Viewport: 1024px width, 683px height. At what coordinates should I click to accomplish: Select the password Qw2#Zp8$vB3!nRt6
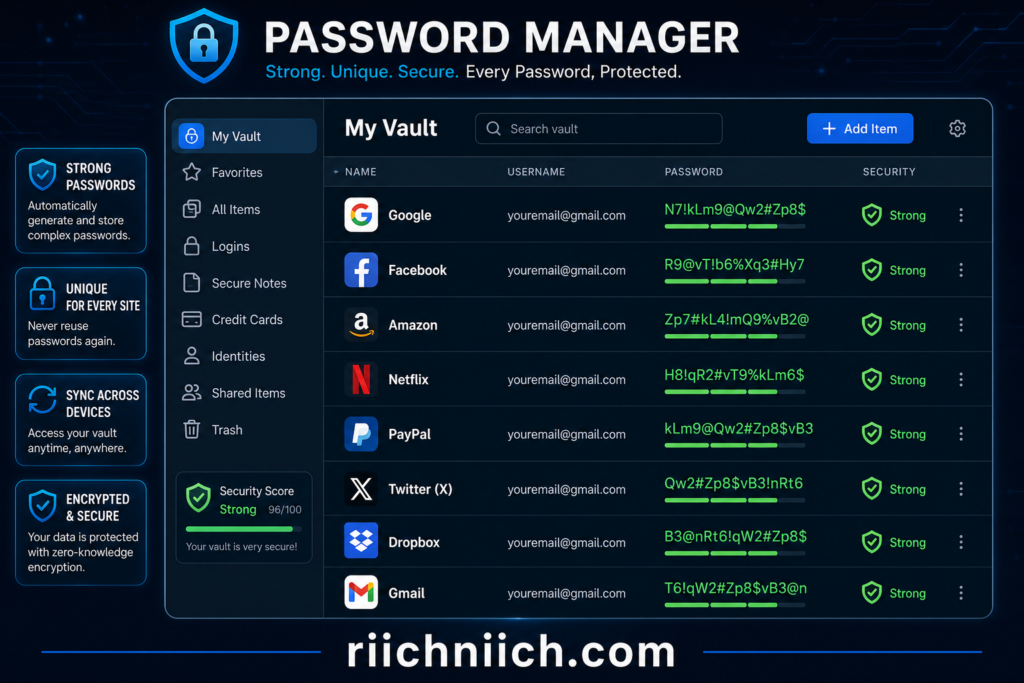(733, 483)
